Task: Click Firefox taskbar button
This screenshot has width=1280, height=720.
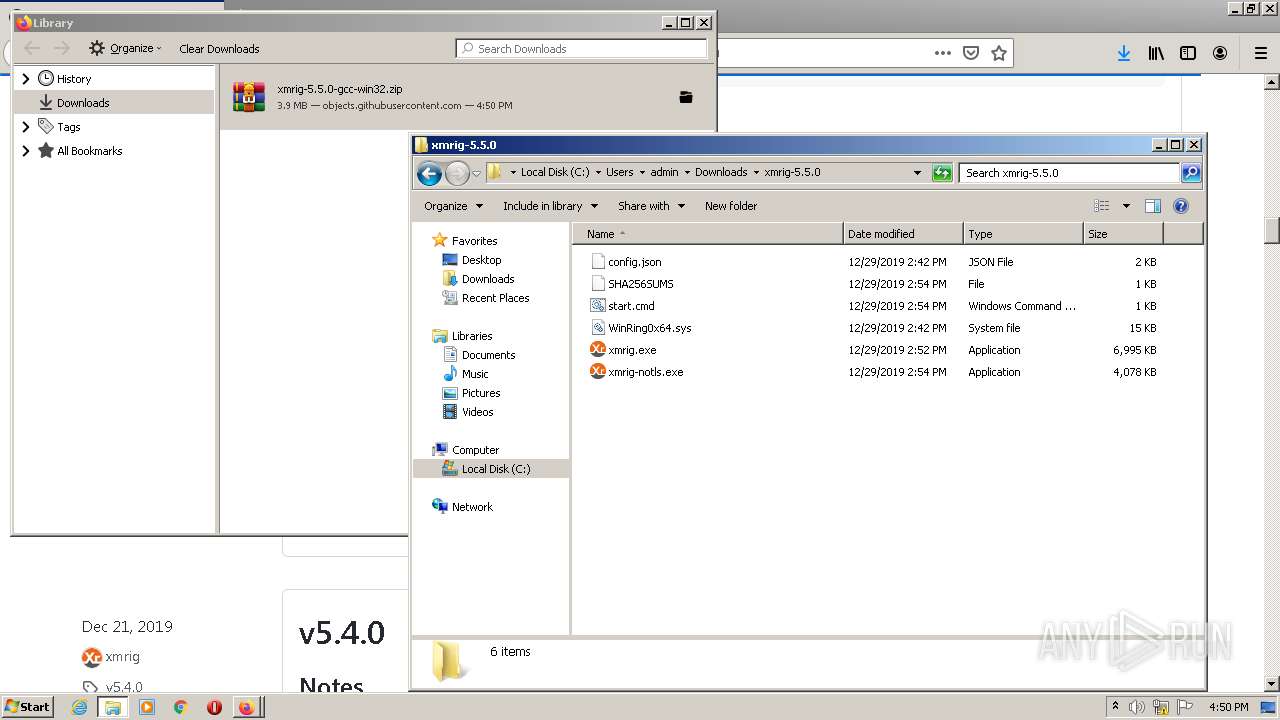Action: [247, 707]
